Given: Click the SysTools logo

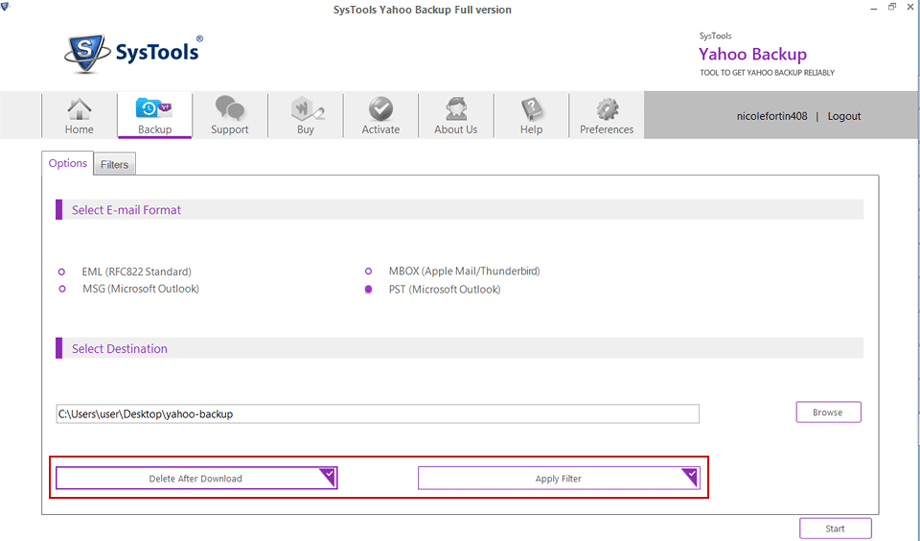Looking at the screenshot, I should [134, 53].
